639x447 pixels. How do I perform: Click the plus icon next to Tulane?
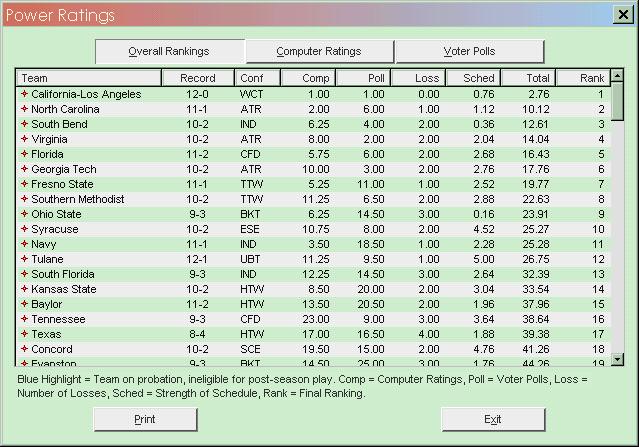[24, 259]
